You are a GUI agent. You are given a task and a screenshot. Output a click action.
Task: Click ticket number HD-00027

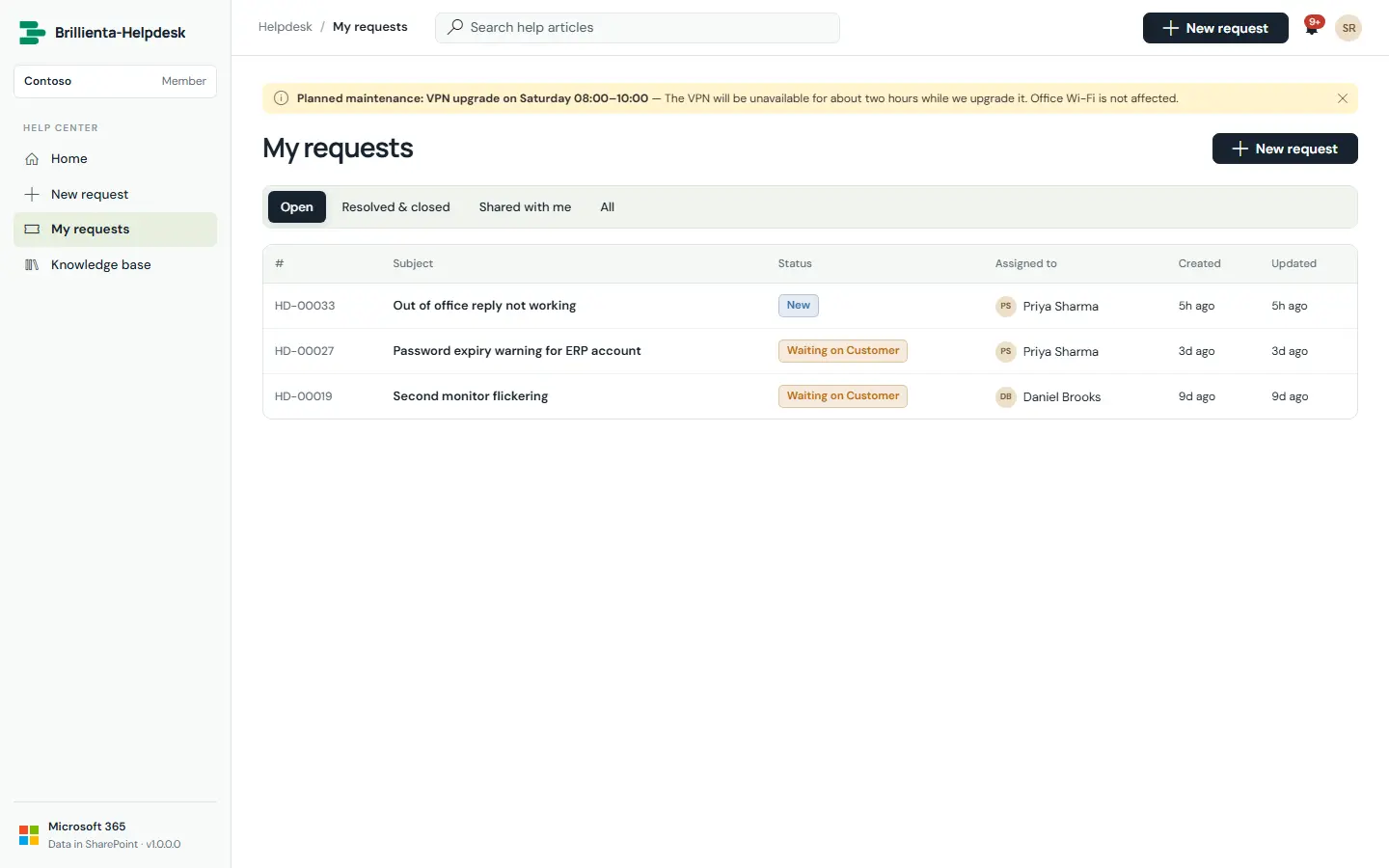[305, 351]
